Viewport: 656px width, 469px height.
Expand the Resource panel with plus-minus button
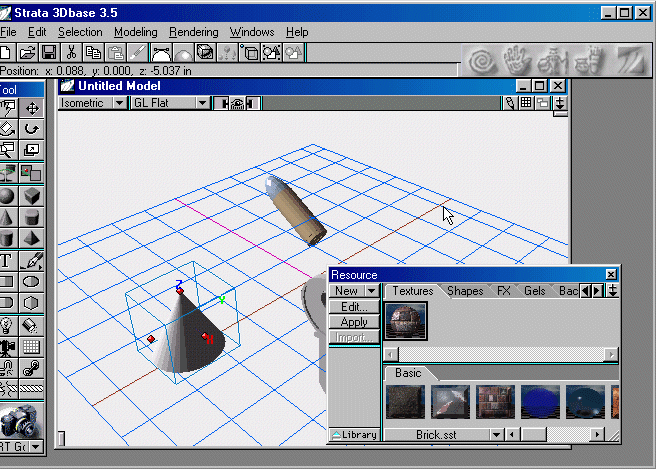point(613,290)
